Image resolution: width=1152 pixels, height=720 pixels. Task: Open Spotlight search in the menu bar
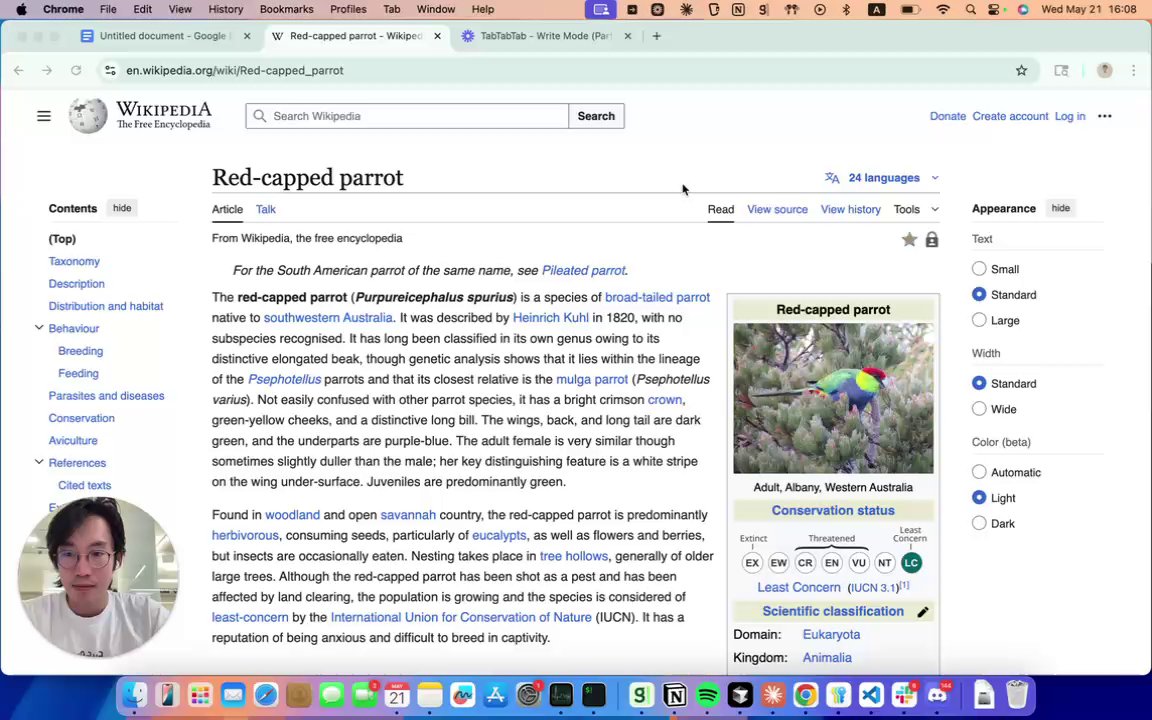(x=971, y=10)
